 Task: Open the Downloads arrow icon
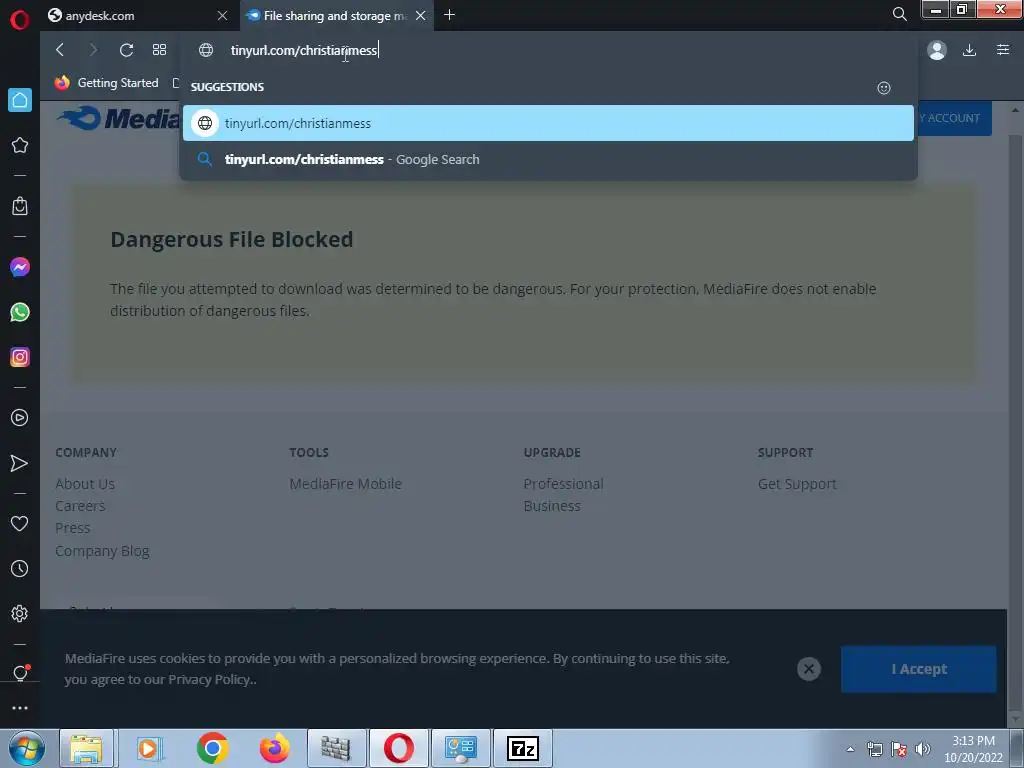pos(969,50)
